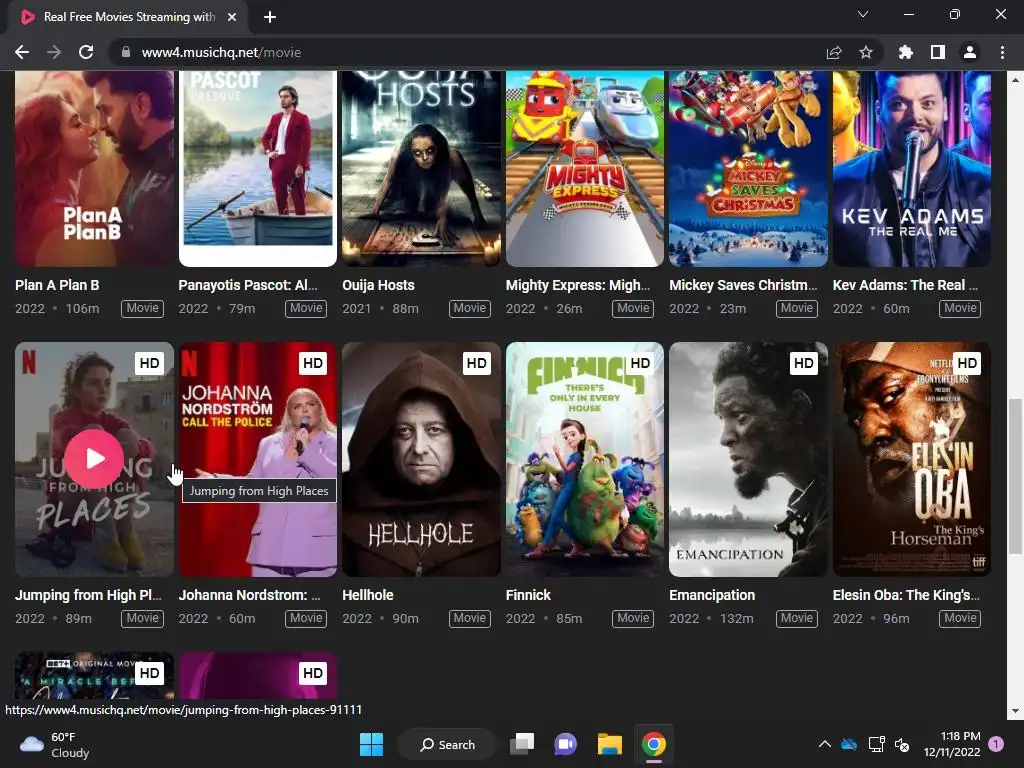Click the Emancipation title link
The width and height of the screenshot is (1024, 768).
(x=712, y=595)
